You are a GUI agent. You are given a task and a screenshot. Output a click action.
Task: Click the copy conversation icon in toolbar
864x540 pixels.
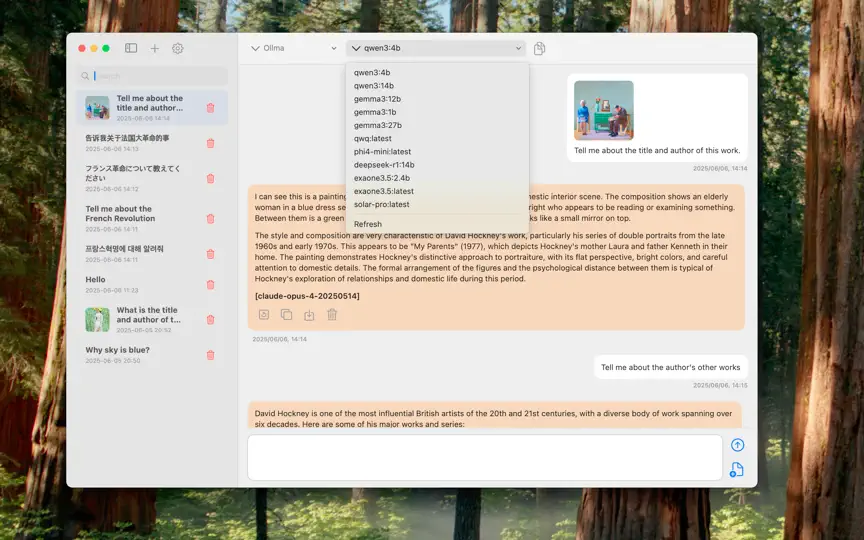pos(539,48)
